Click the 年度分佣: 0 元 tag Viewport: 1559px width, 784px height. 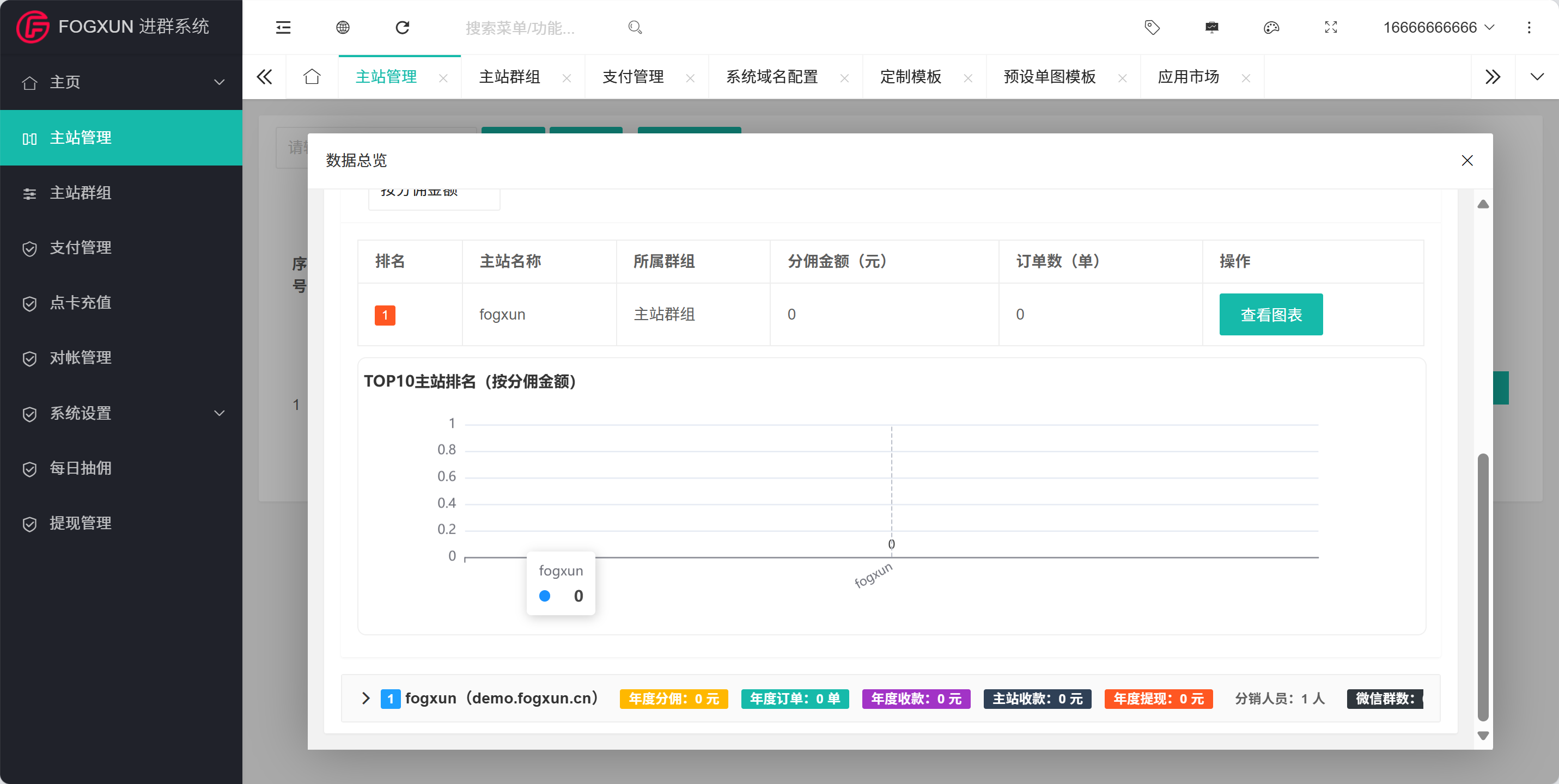coord(674,699)
